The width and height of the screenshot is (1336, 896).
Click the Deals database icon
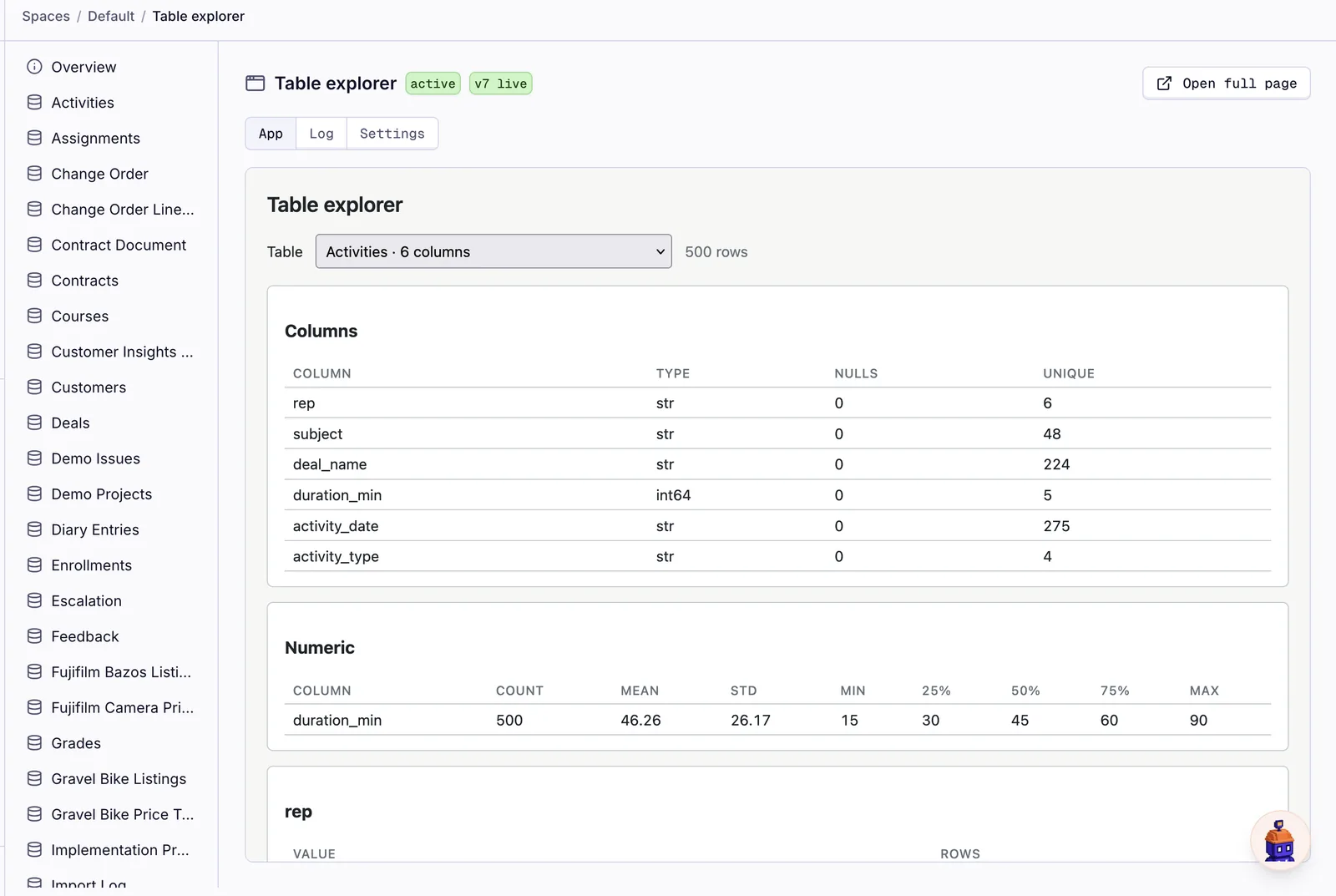[34, 423]
